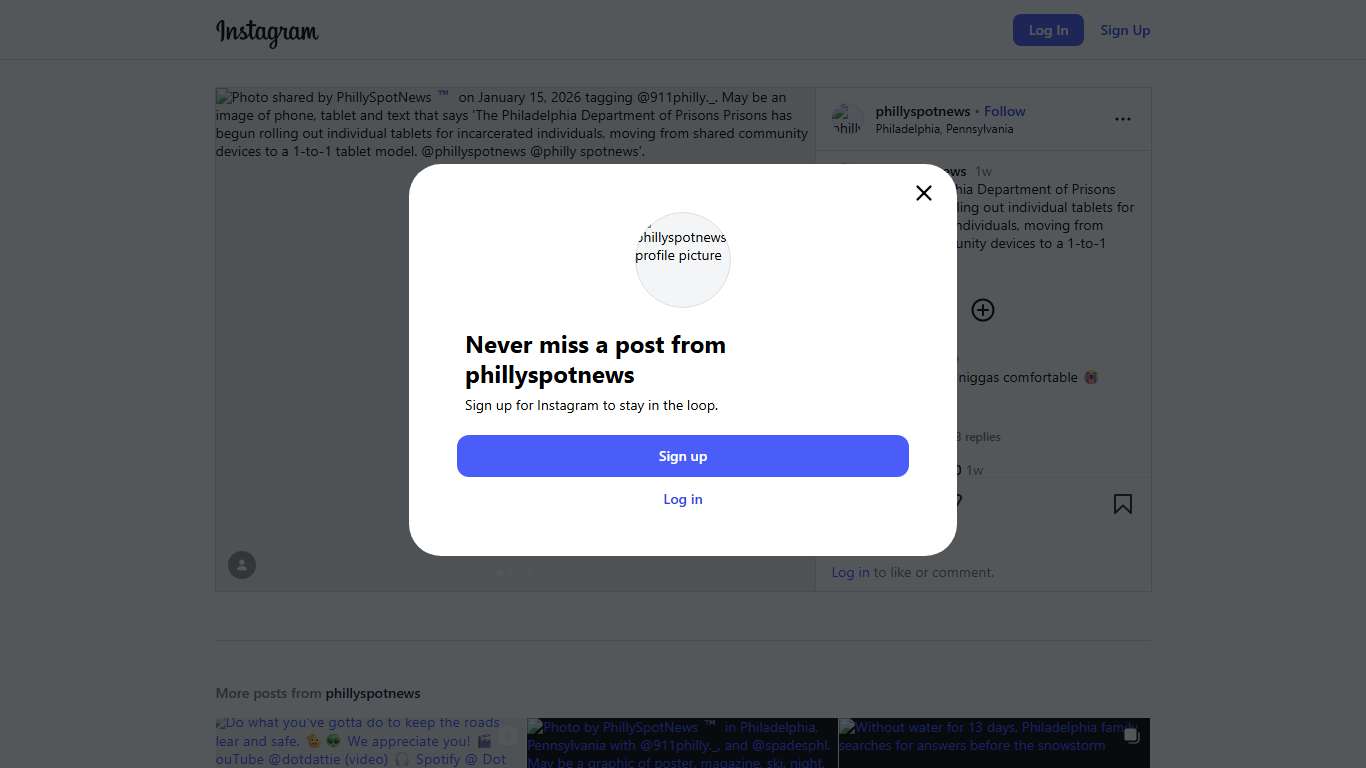Click the phillyspotnews avatar in post header

point(848,119)
